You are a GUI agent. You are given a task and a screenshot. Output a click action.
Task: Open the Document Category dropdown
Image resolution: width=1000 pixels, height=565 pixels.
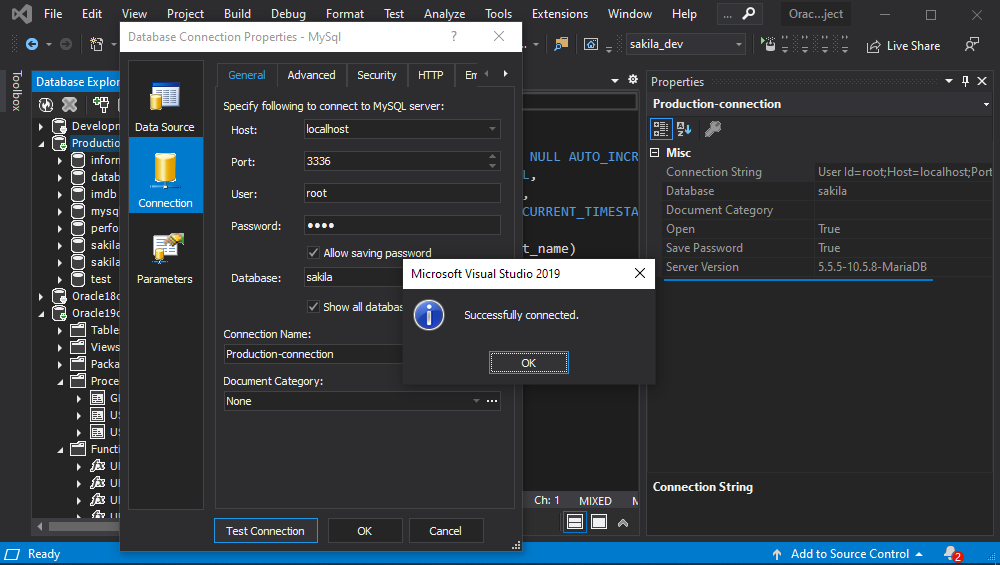click(x=476, y=401)
